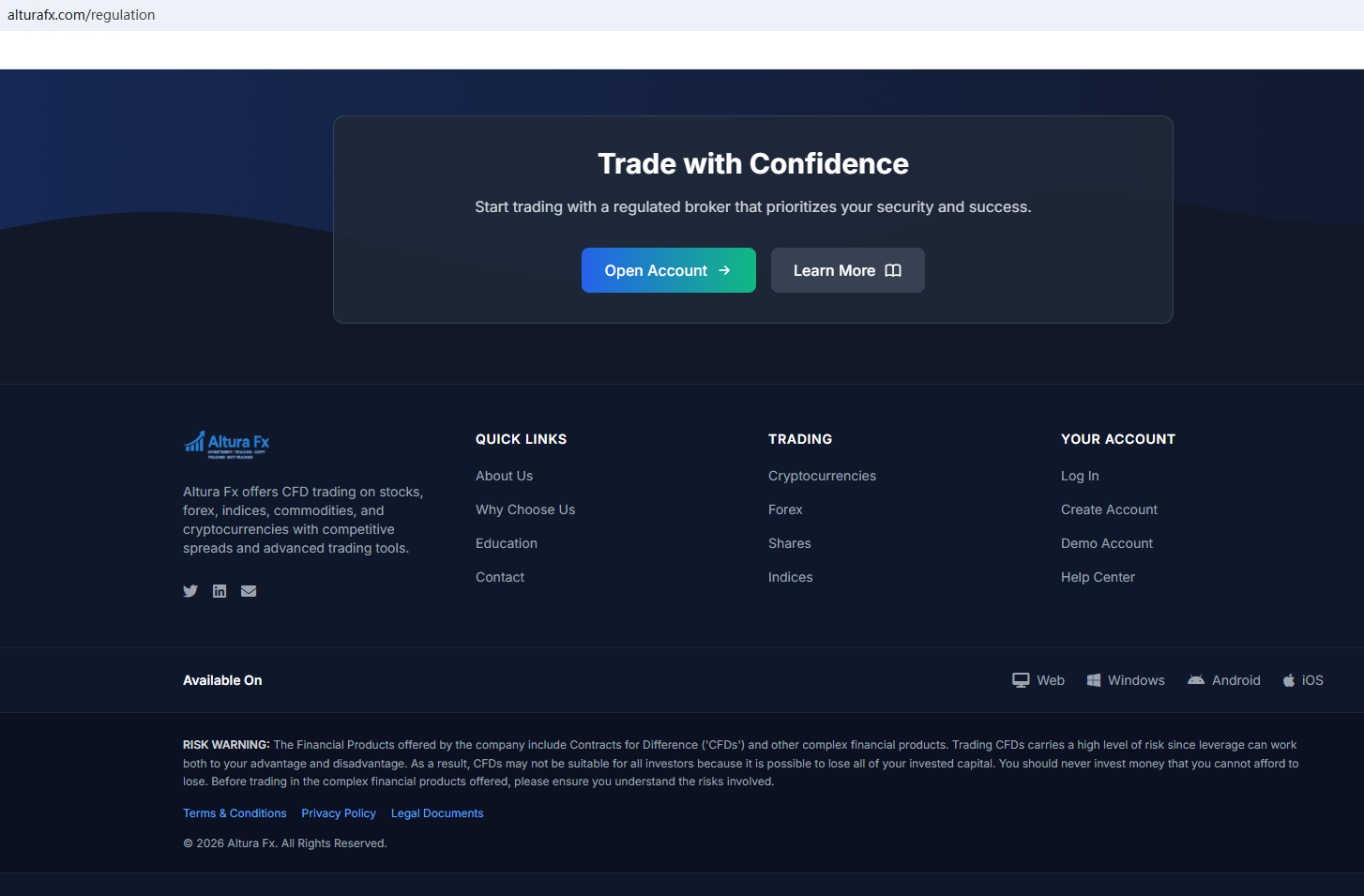Select the Windows platform icon
The width and height of the screenshot is (1364, 896).
coord(1094,680)
